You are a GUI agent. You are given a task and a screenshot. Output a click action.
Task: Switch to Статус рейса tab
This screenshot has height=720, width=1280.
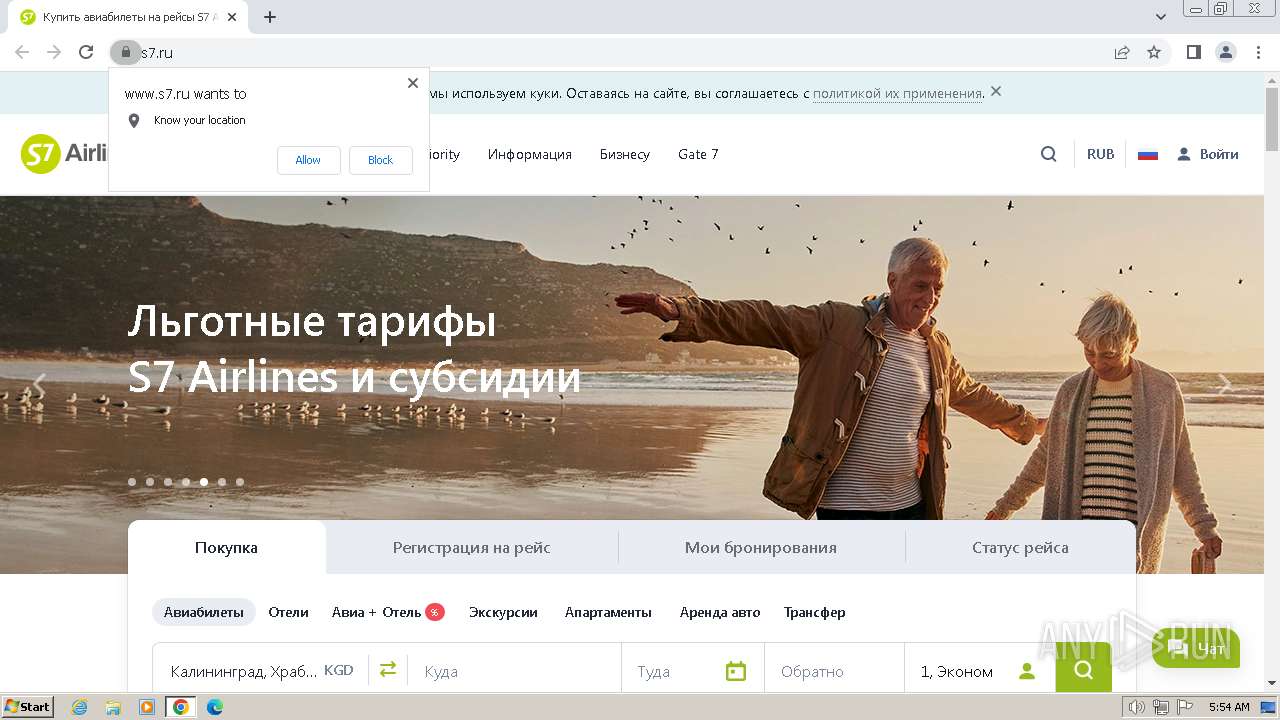pyautogui.click(x=1020, y=547)
